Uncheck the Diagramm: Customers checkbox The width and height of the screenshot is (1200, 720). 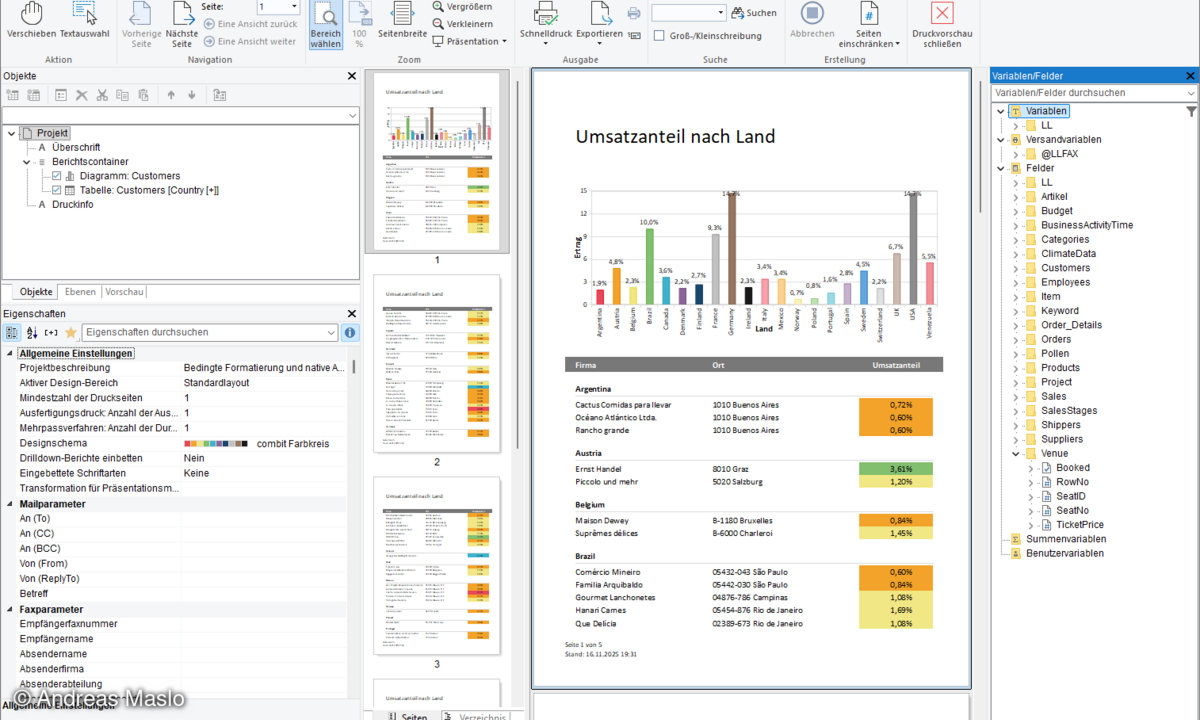click(57, 176)
